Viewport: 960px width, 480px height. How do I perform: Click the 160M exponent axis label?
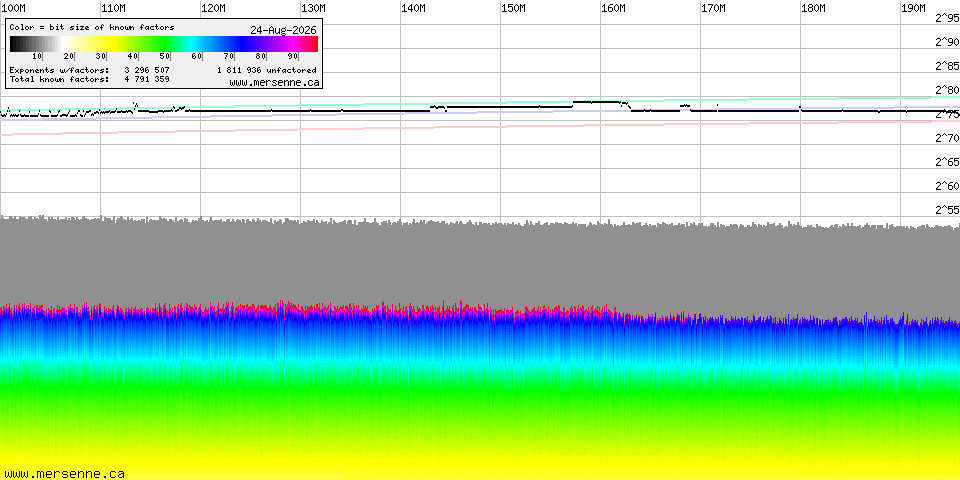pyautogui.click(x=613, y=8)
